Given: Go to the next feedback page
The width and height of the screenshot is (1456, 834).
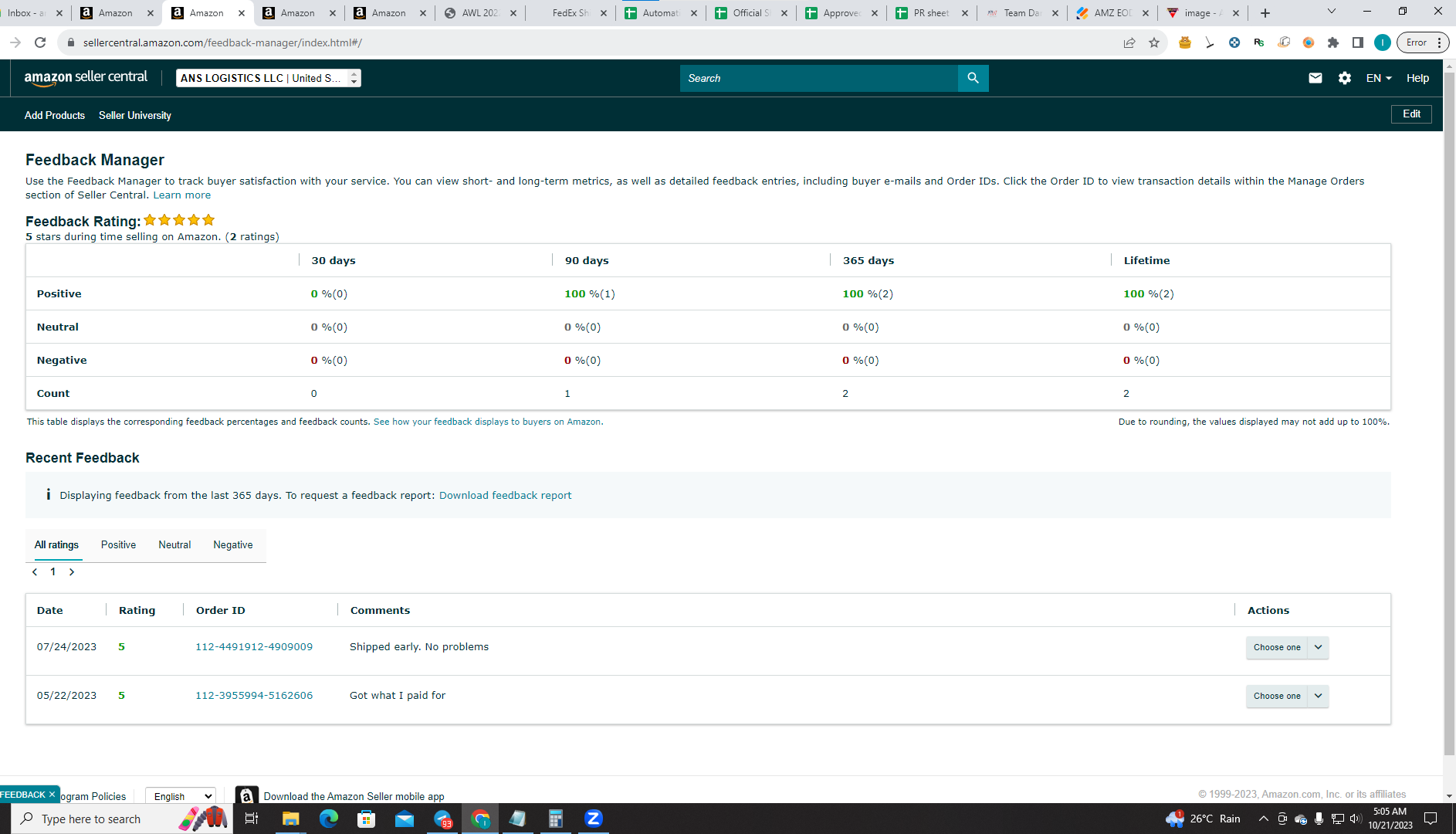Looking at the screenshot, I should coord(72,572).
